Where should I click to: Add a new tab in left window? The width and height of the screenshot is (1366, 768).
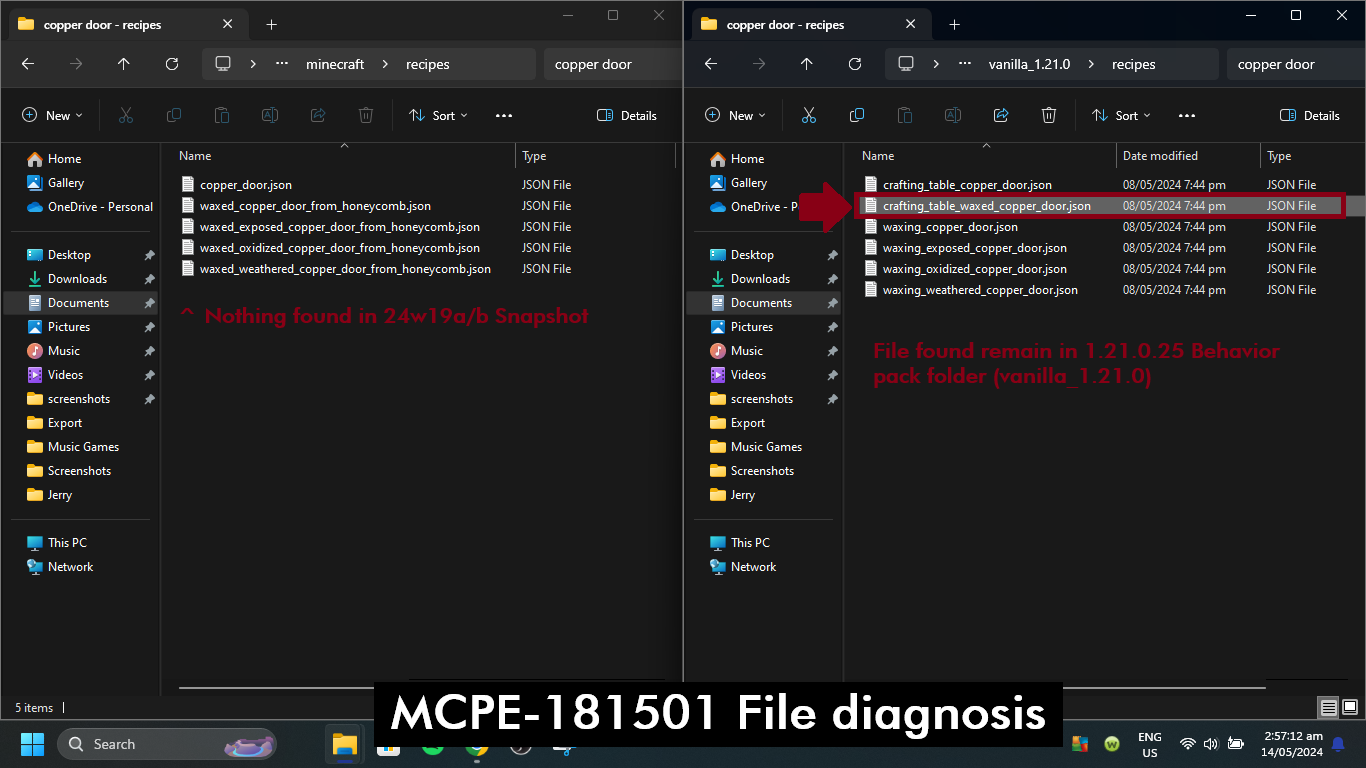point(271,25)
